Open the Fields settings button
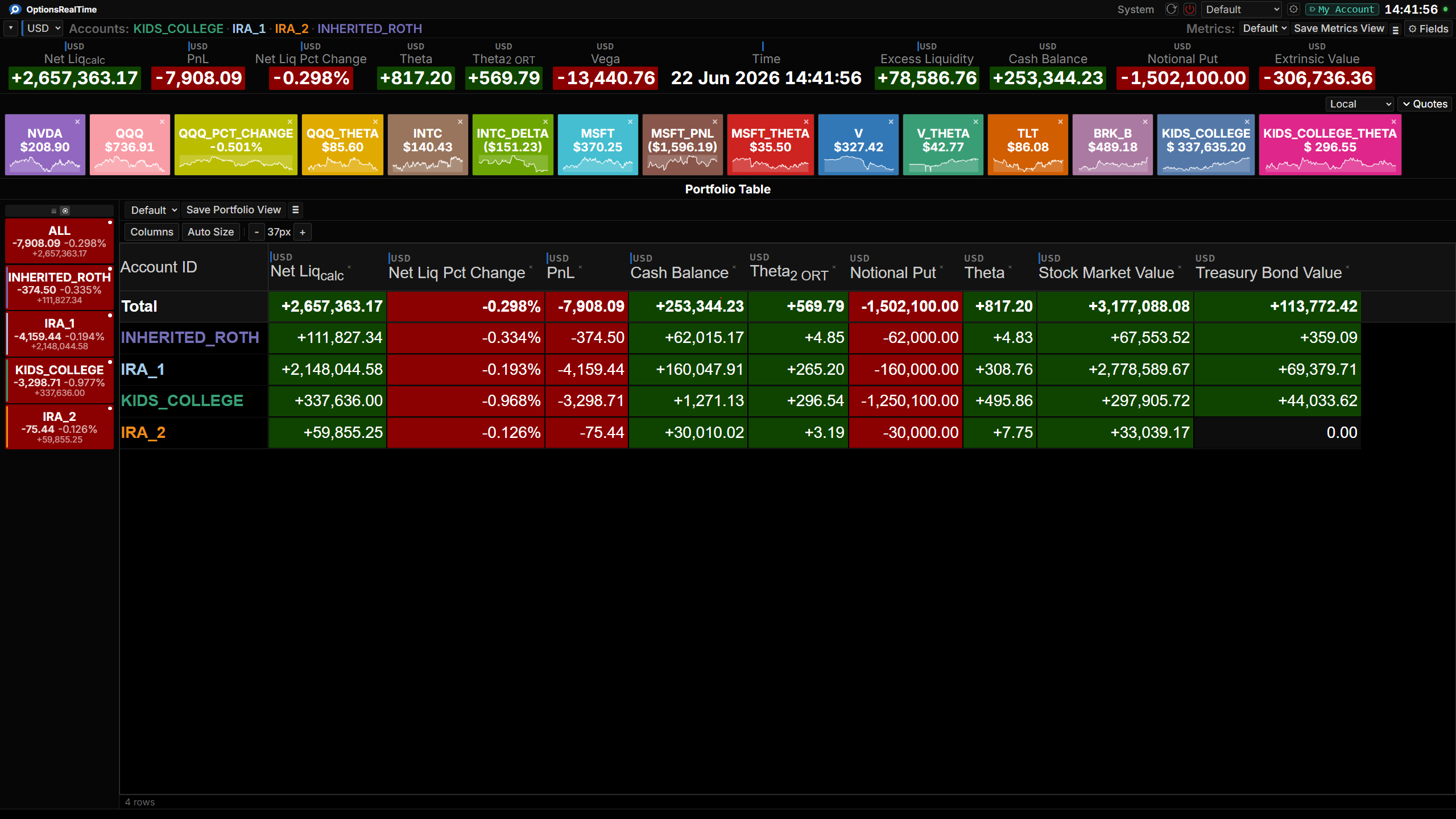Image resolution: width=1456 pixels, height=819 pixels. tap(1428, 29)
